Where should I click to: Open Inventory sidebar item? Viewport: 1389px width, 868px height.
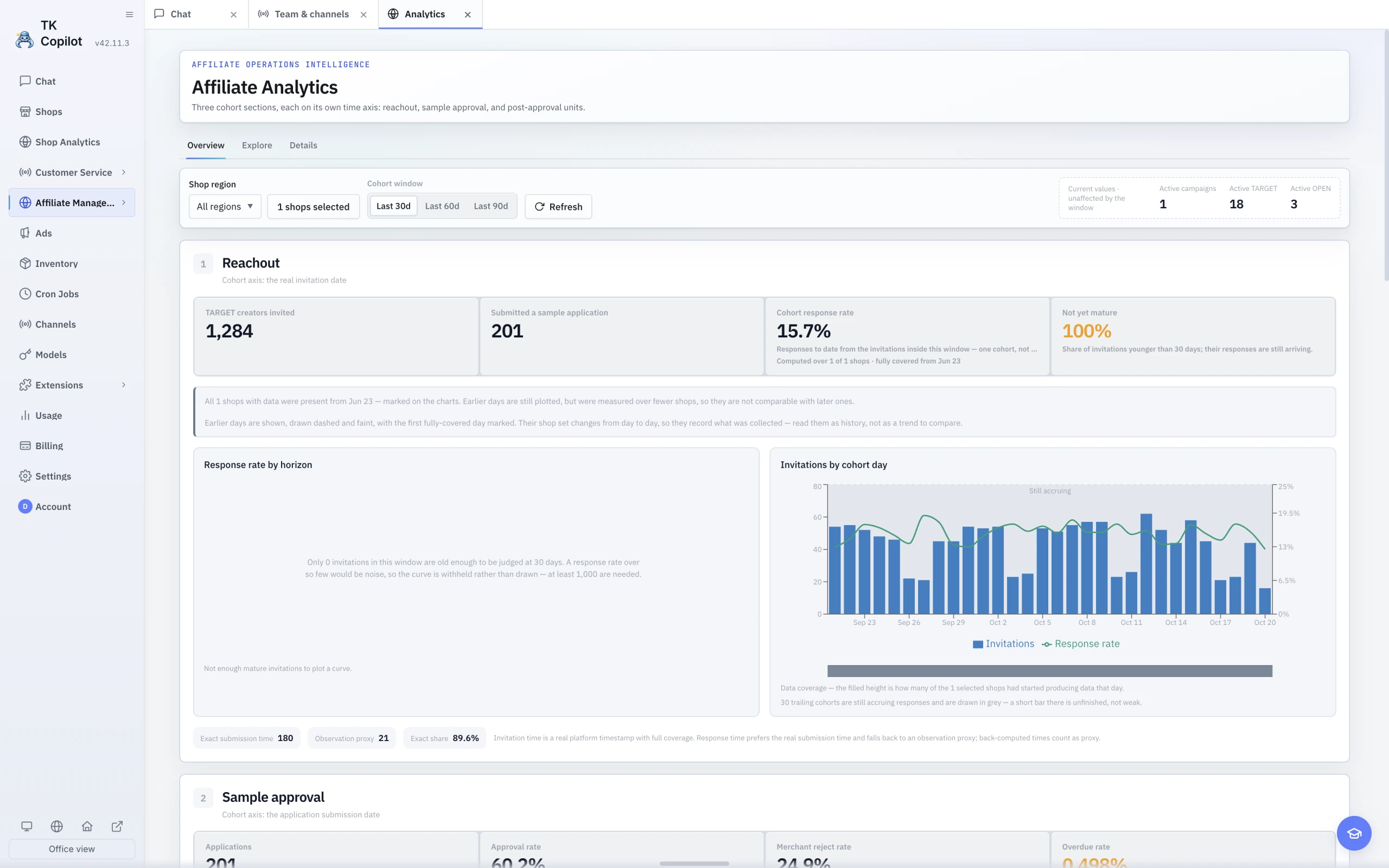tap(72, 264)
